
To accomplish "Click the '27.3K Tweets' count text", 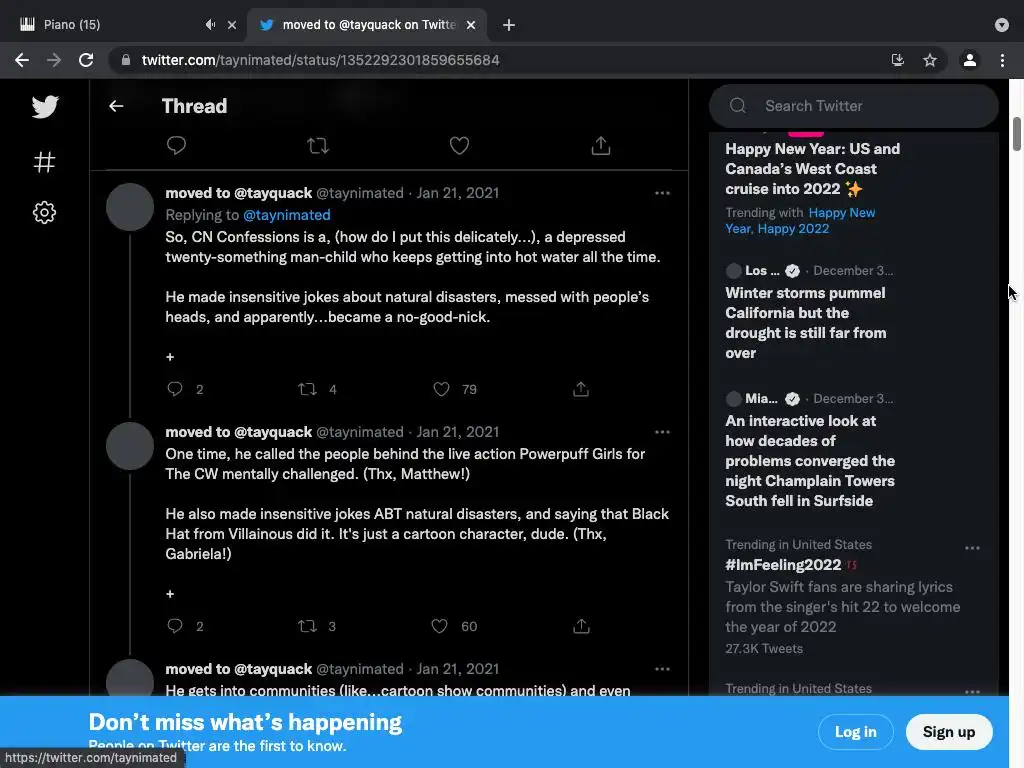I will click(x=763, y=648).
